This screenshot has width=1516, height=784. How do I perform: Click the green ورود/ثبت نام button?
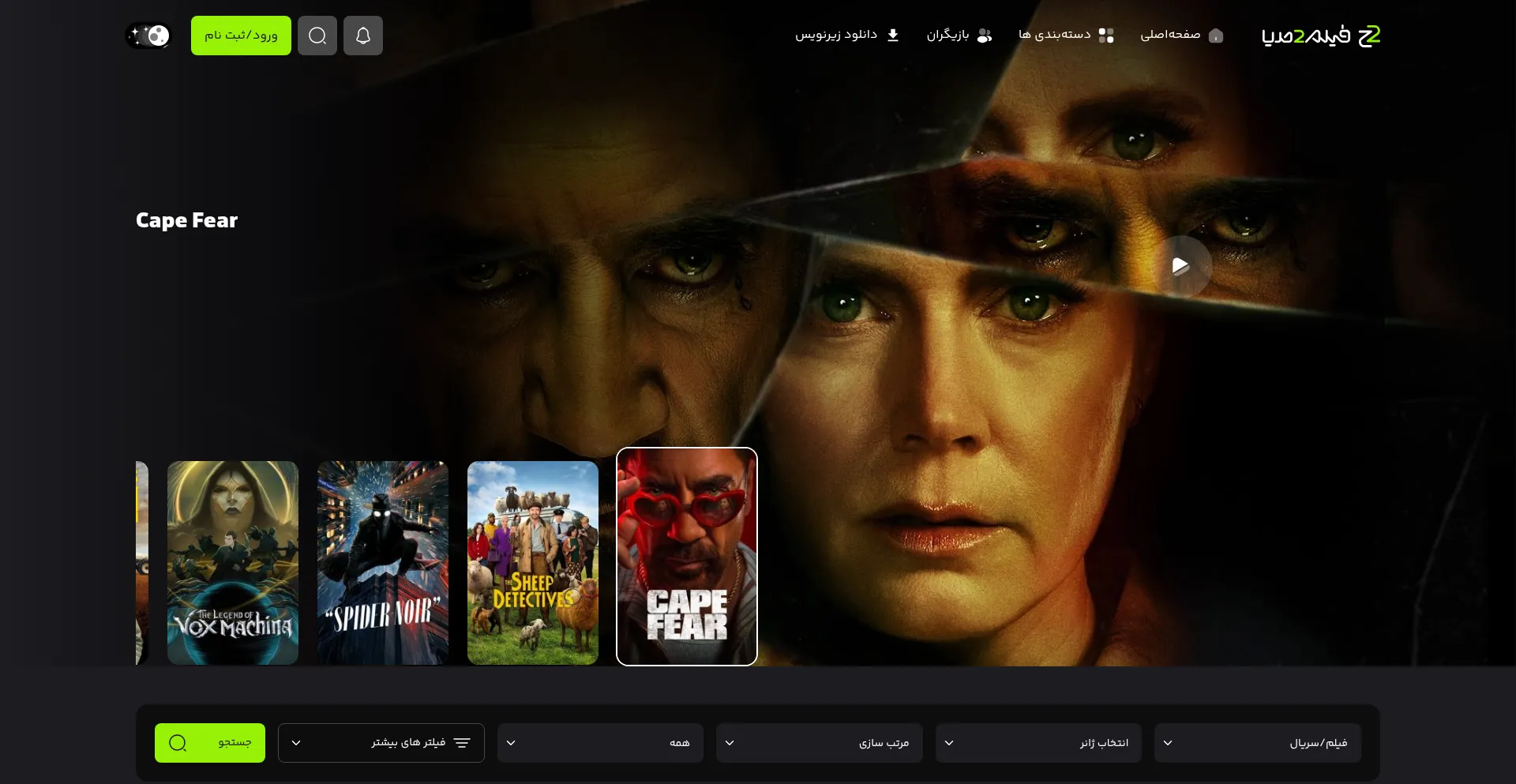pos(241,36)
